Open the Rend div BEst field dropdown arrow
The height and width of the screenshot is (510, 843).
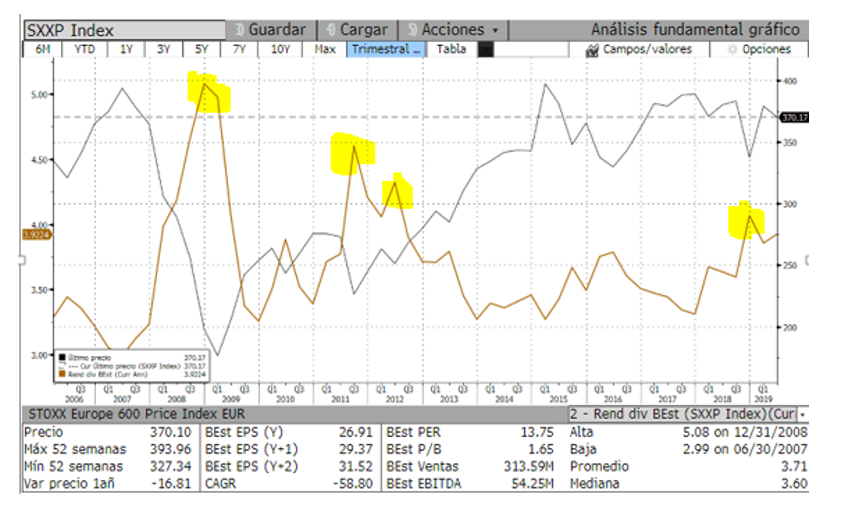pyautogui.click(x=803, y=414)
